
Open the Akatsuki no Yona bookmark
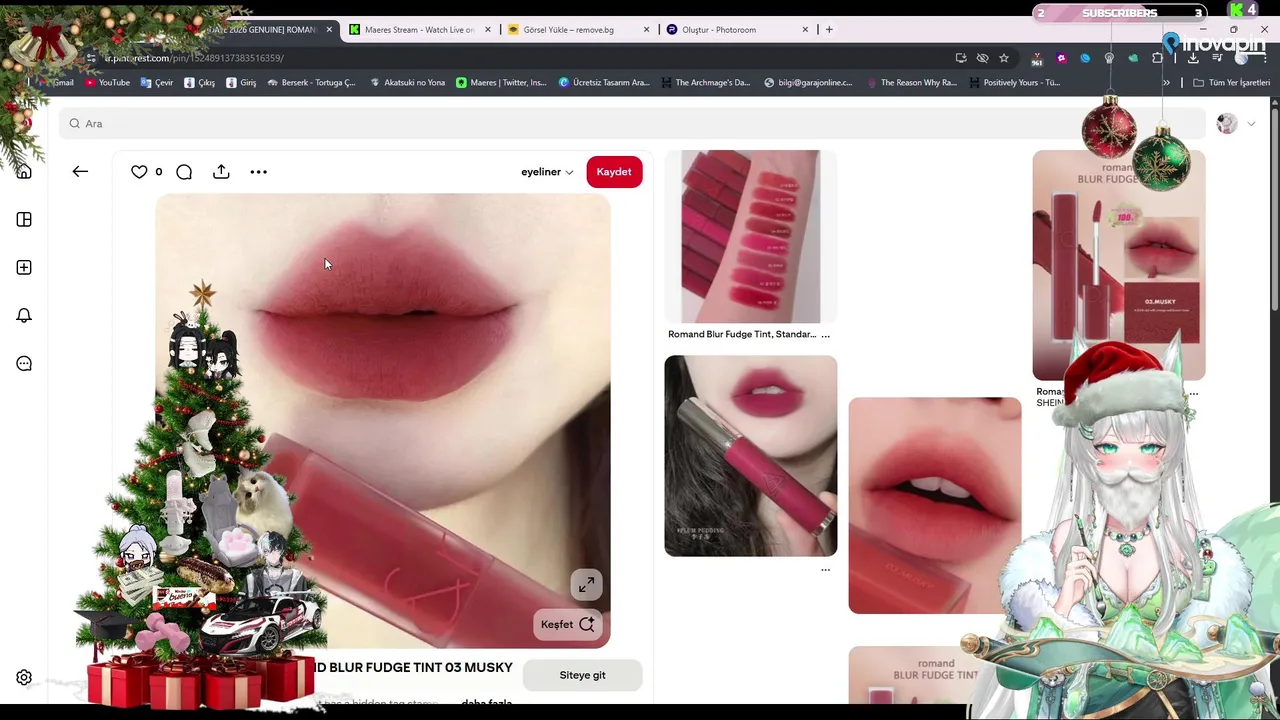pyautogui.click(x=408, y=83)
